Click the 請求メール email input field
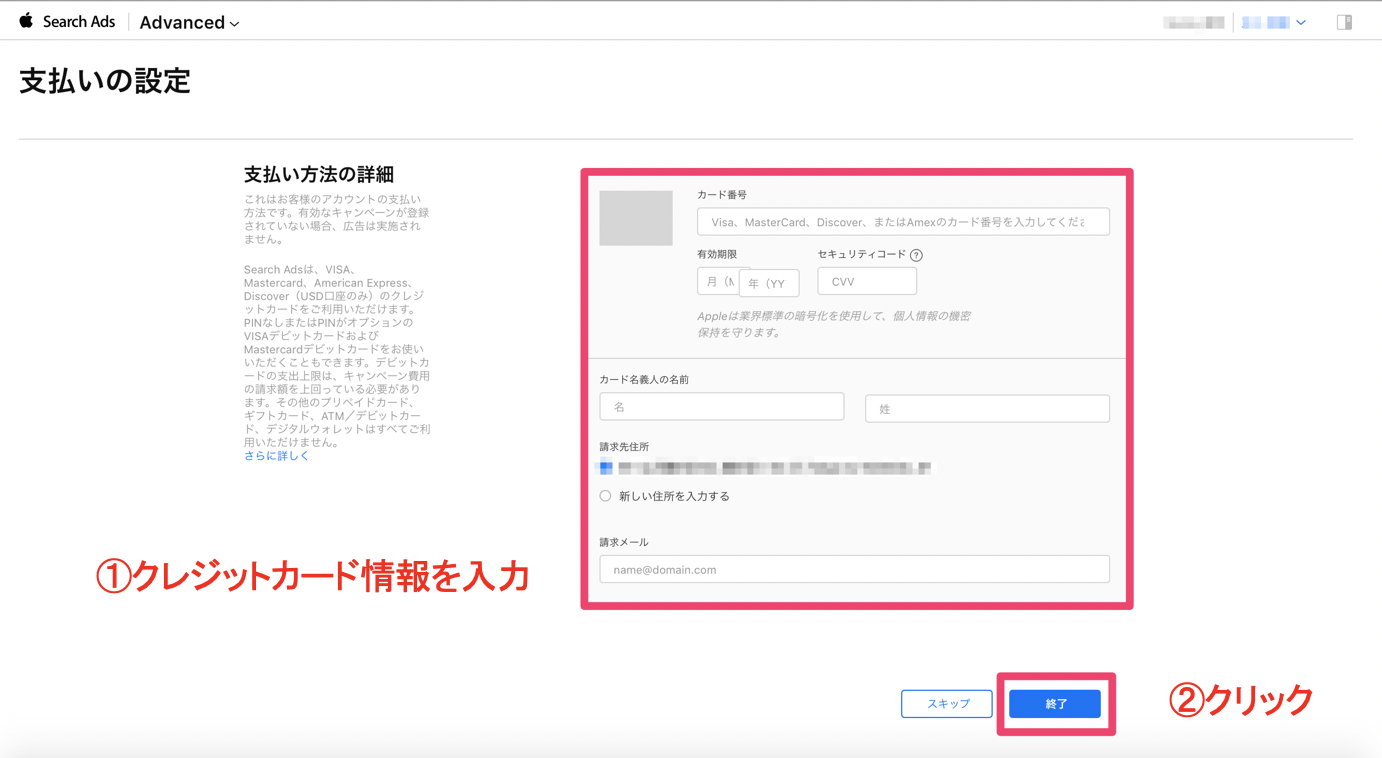 pos(854,570)
